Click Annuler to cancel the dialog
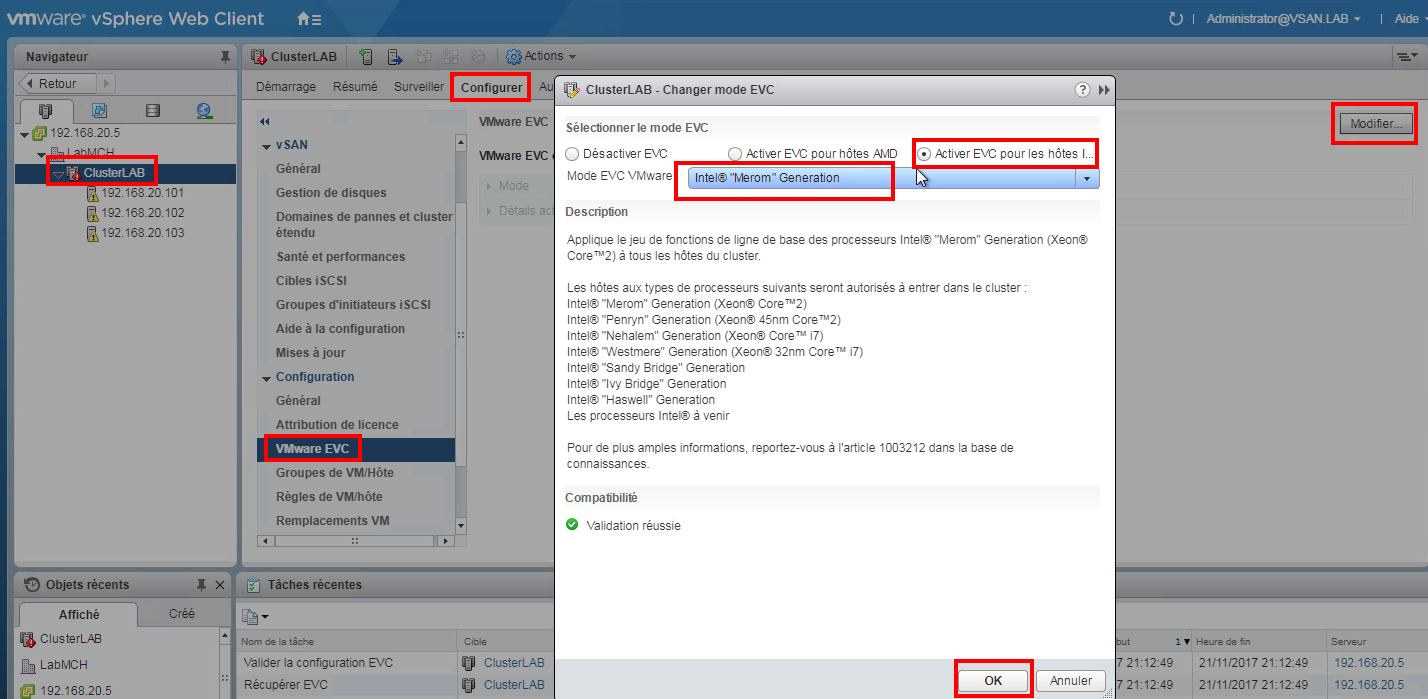The height and width of the screenshot is (699, 1428). click(1071, 680)
